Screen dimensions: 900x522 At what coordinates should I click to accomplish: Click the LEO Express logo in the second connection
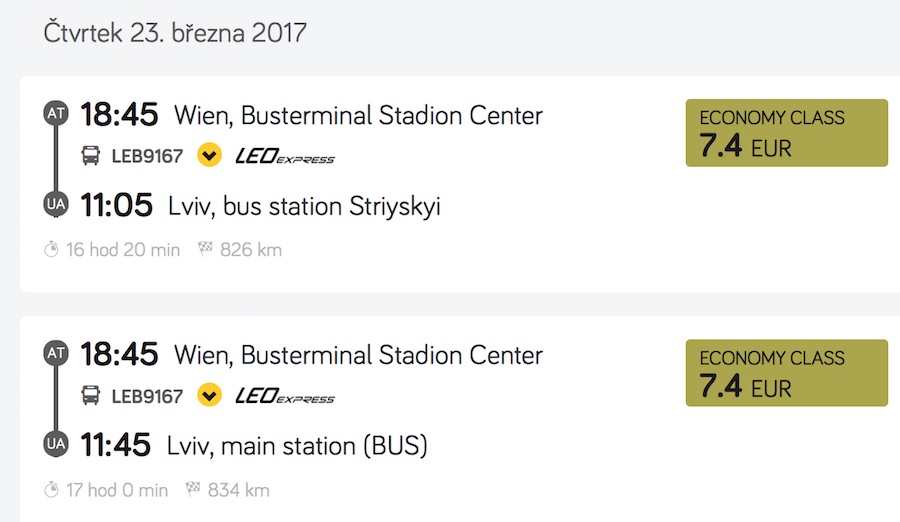tap(284, 396)
